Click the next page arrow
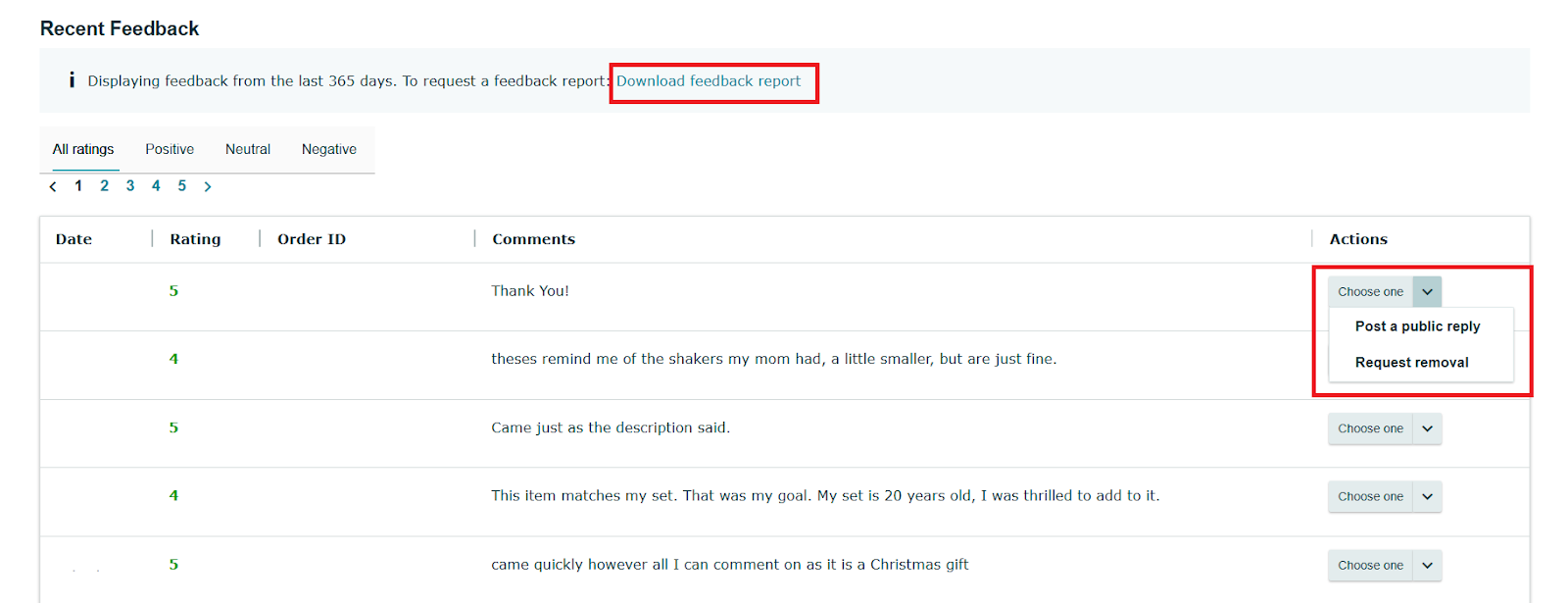 [208, 185]
